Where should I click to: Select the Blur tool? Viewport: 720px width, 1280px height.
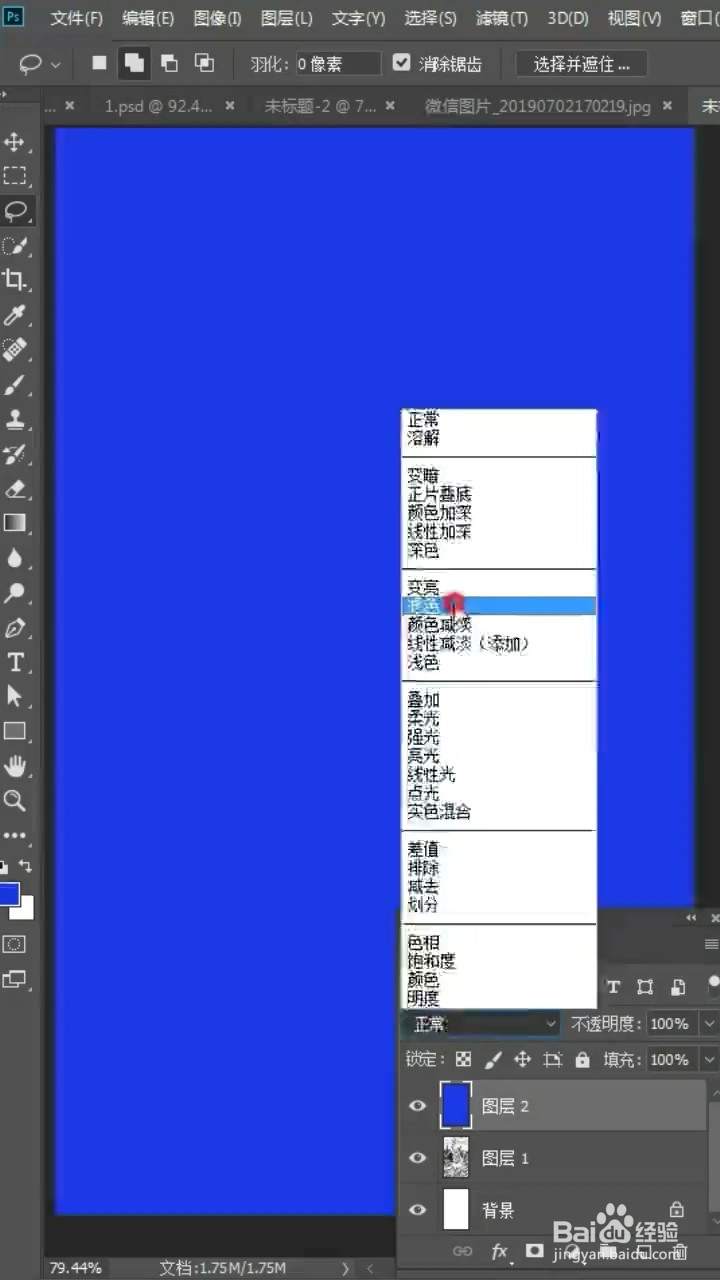click(15, 558)
